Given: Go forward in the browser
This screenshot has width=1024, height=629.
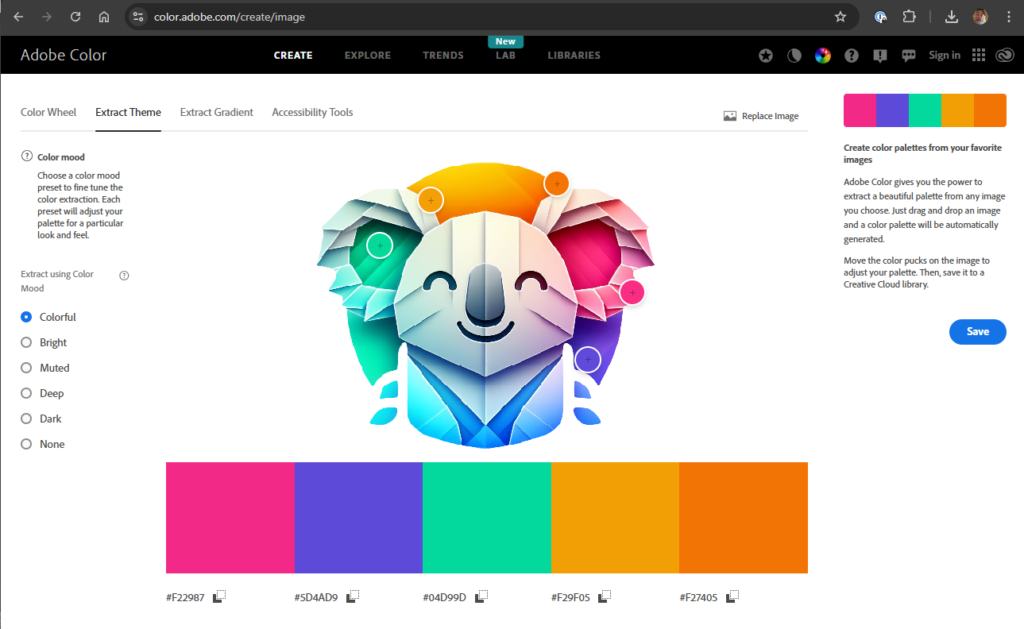Looking at the screenshot, I should click(x=46, y=17).
